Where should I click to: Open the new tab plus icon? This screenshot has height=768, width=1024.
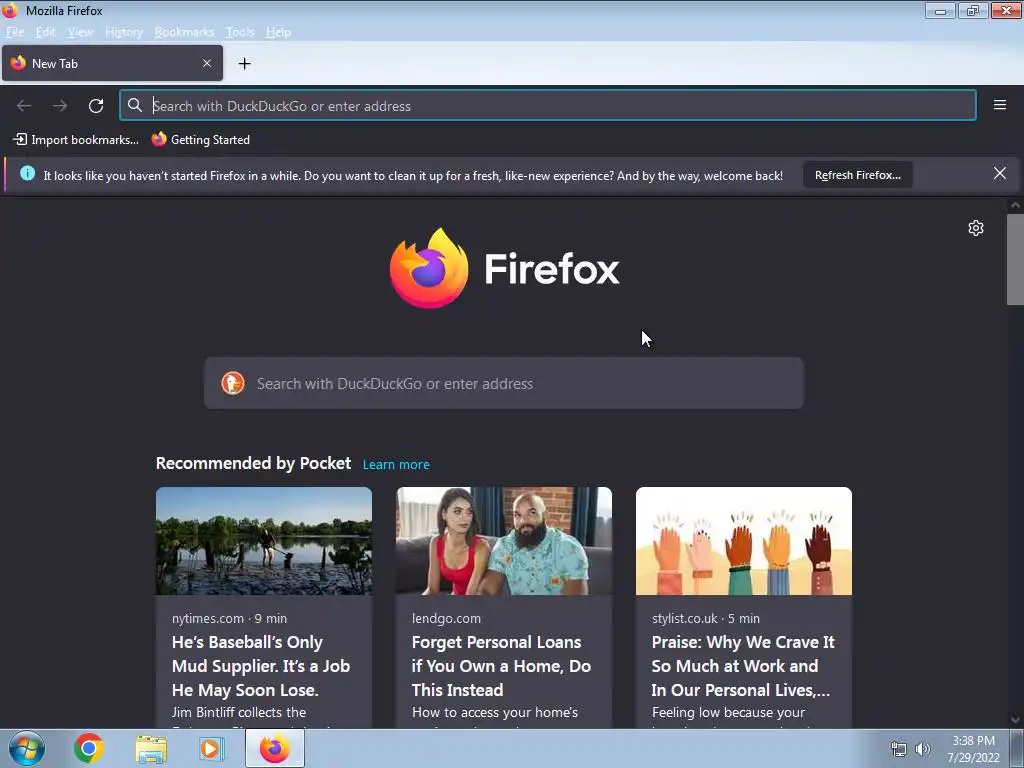tap(244, 63)
